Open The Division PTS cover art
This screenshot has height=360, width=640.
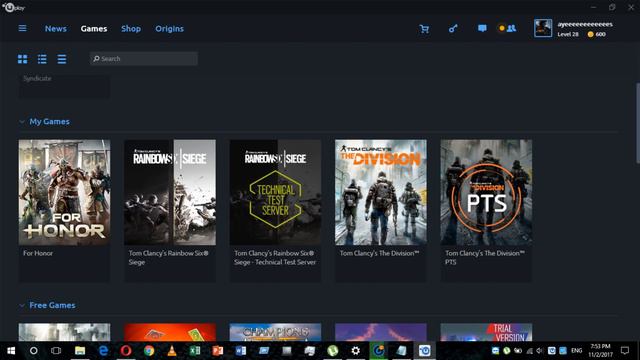point(486,192)
